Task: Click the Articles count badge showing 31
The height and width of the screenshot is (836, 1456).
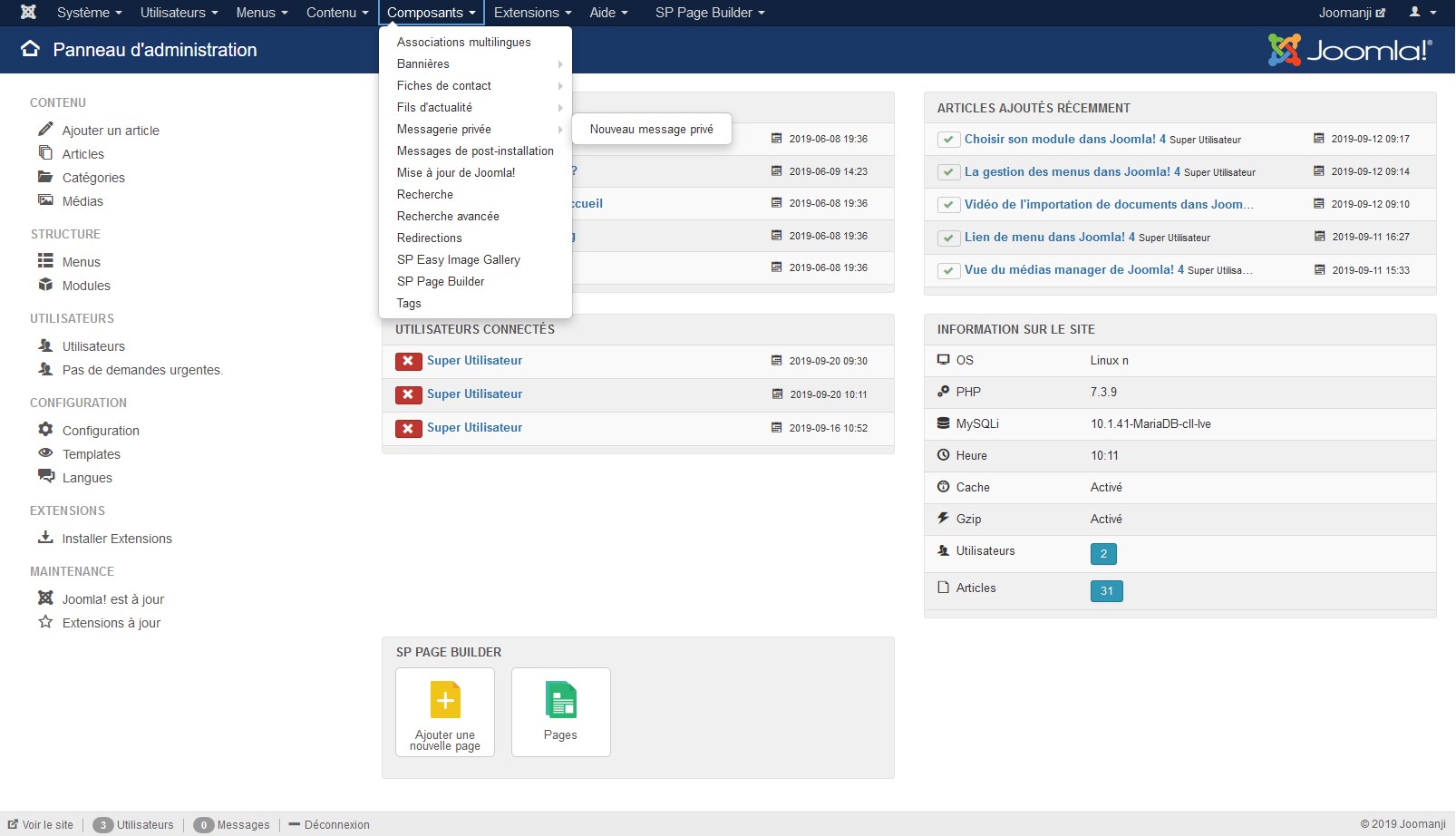Action: point(1106,590)
